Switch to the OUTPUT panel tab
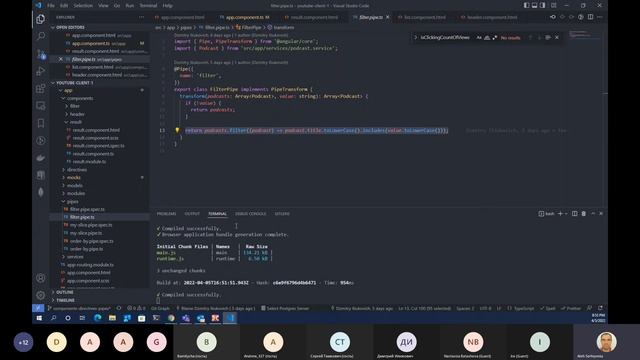Viewport: 640px width, 360px height. 192,214
